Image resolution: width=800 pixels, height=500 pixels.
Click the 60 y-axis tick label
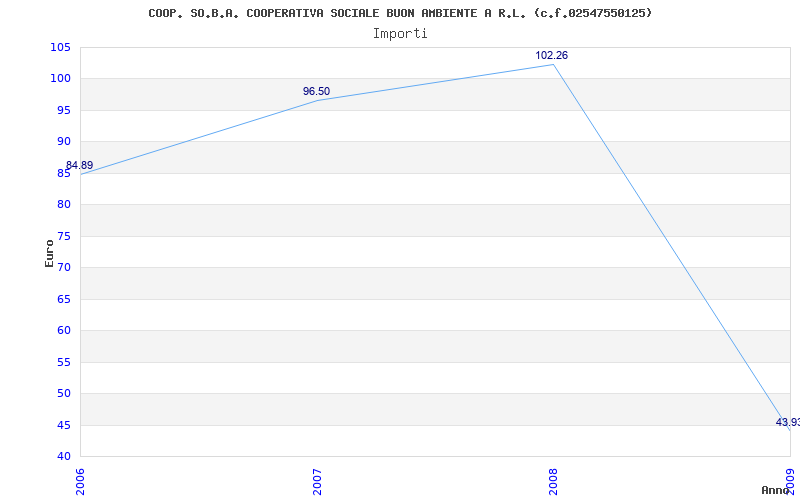[x=63, y=331]
